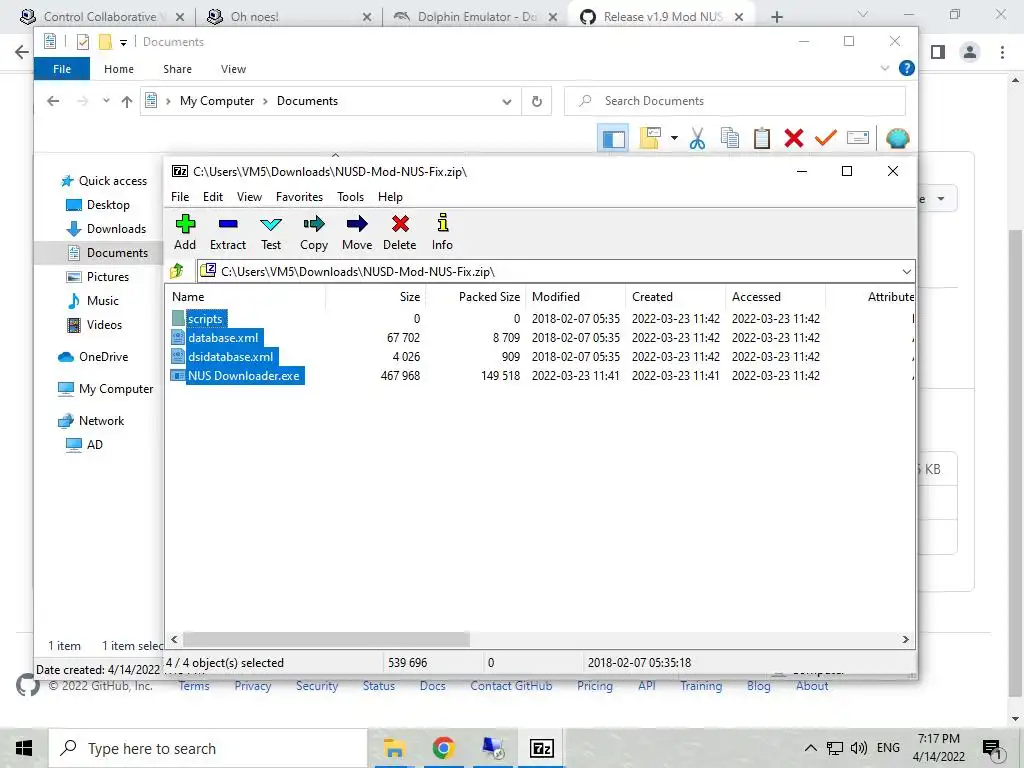Viewport: 1024px width, 768px height.
Task: Click the Copy pages icon in Explorer toolbar
Action: coord(729,138)
